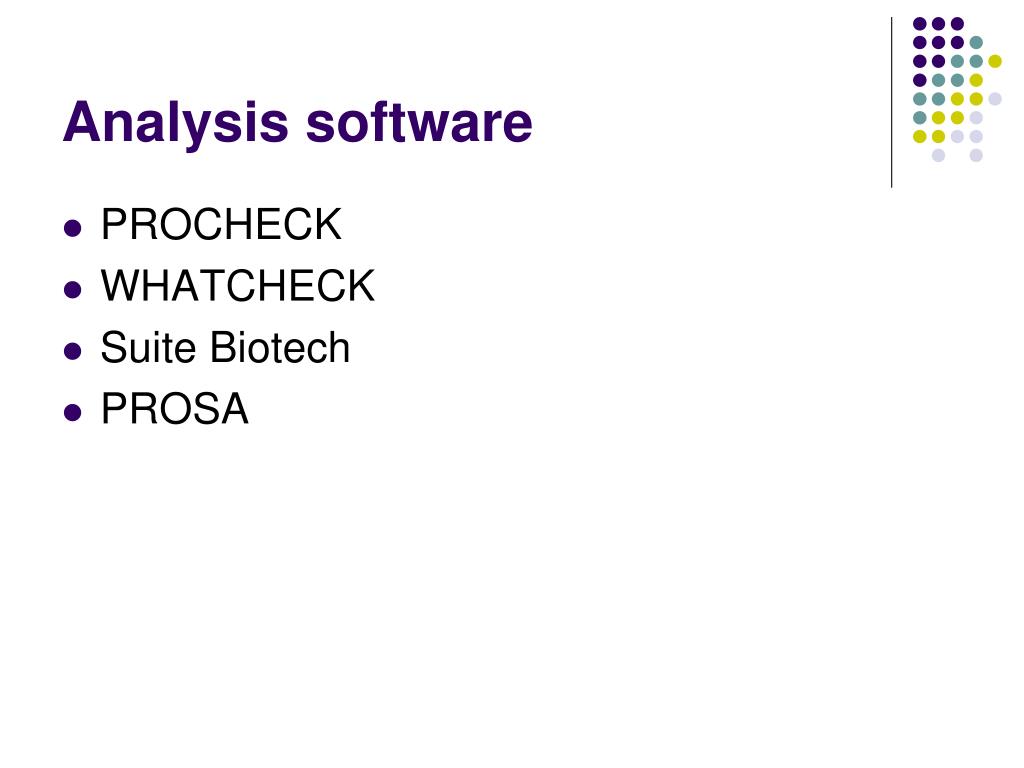The width and height of the screenshot is (1024, 768).
Task: Select the Suite Biotech bullet text
Action: tap(225, 347)
